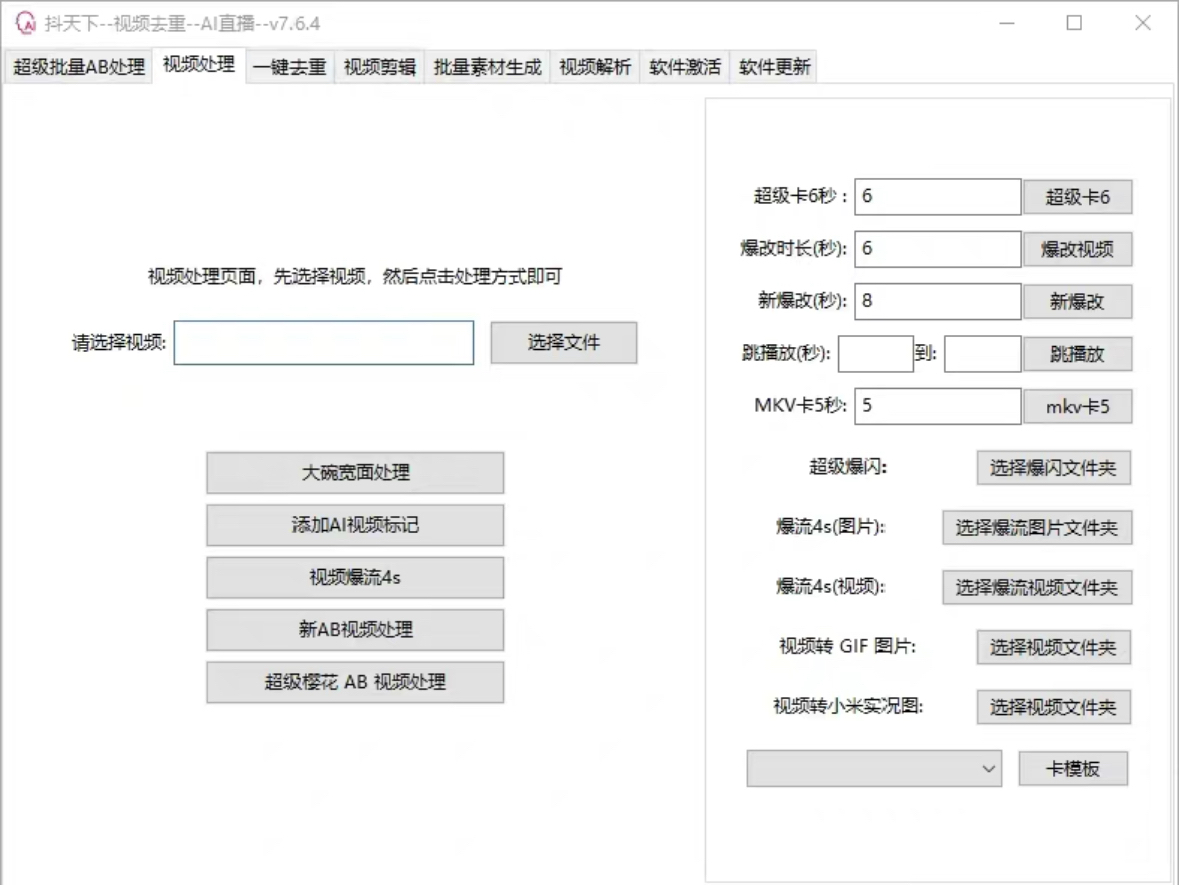Open the 视频解析 tab
The height and width of the screenshot is (885, 1179).
tap(596, 68)
